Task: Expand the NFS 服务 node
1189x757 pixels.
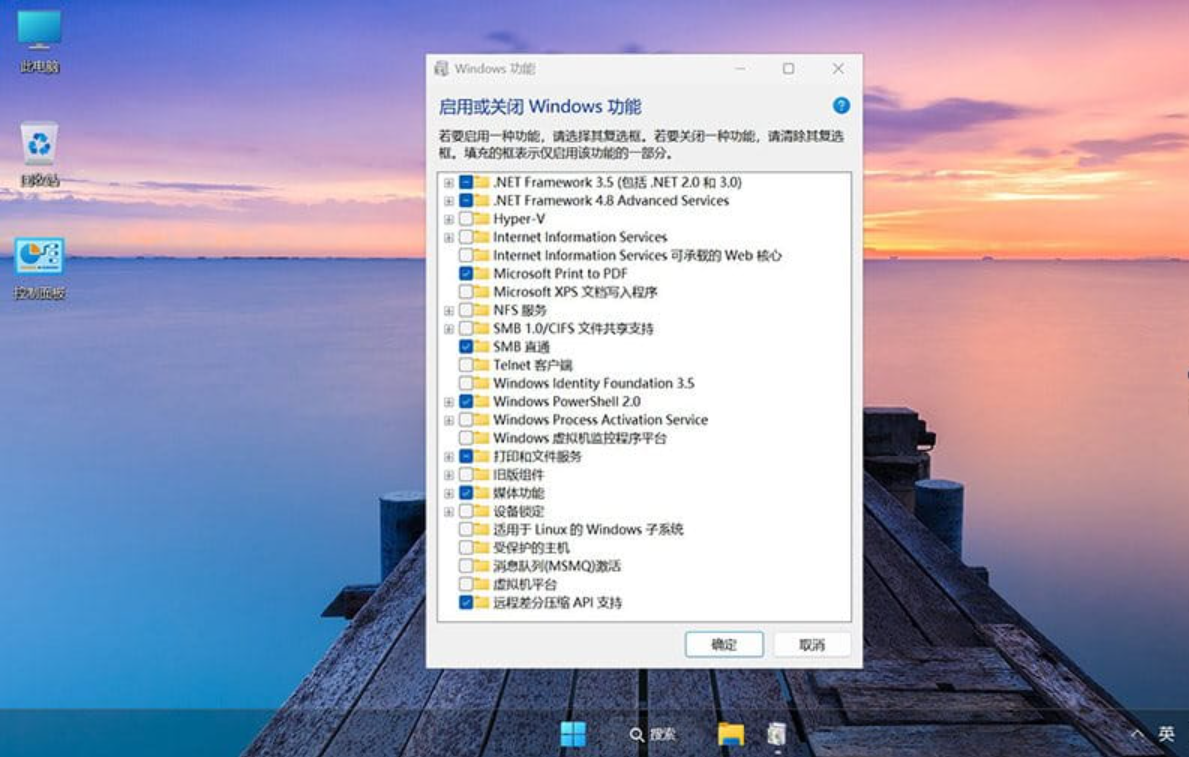Action: click(x=449, y=311)
